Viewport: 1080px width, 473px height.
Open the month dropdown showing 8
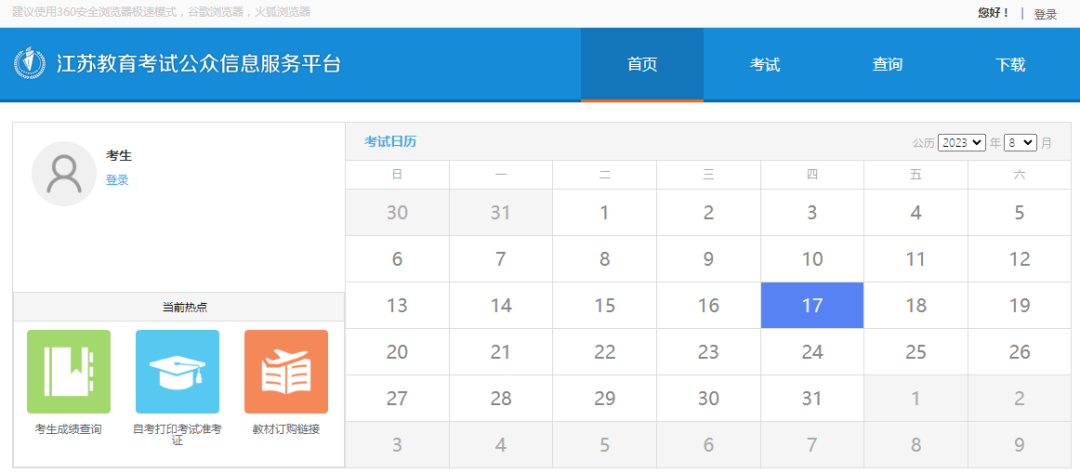tap(1020, 143)
